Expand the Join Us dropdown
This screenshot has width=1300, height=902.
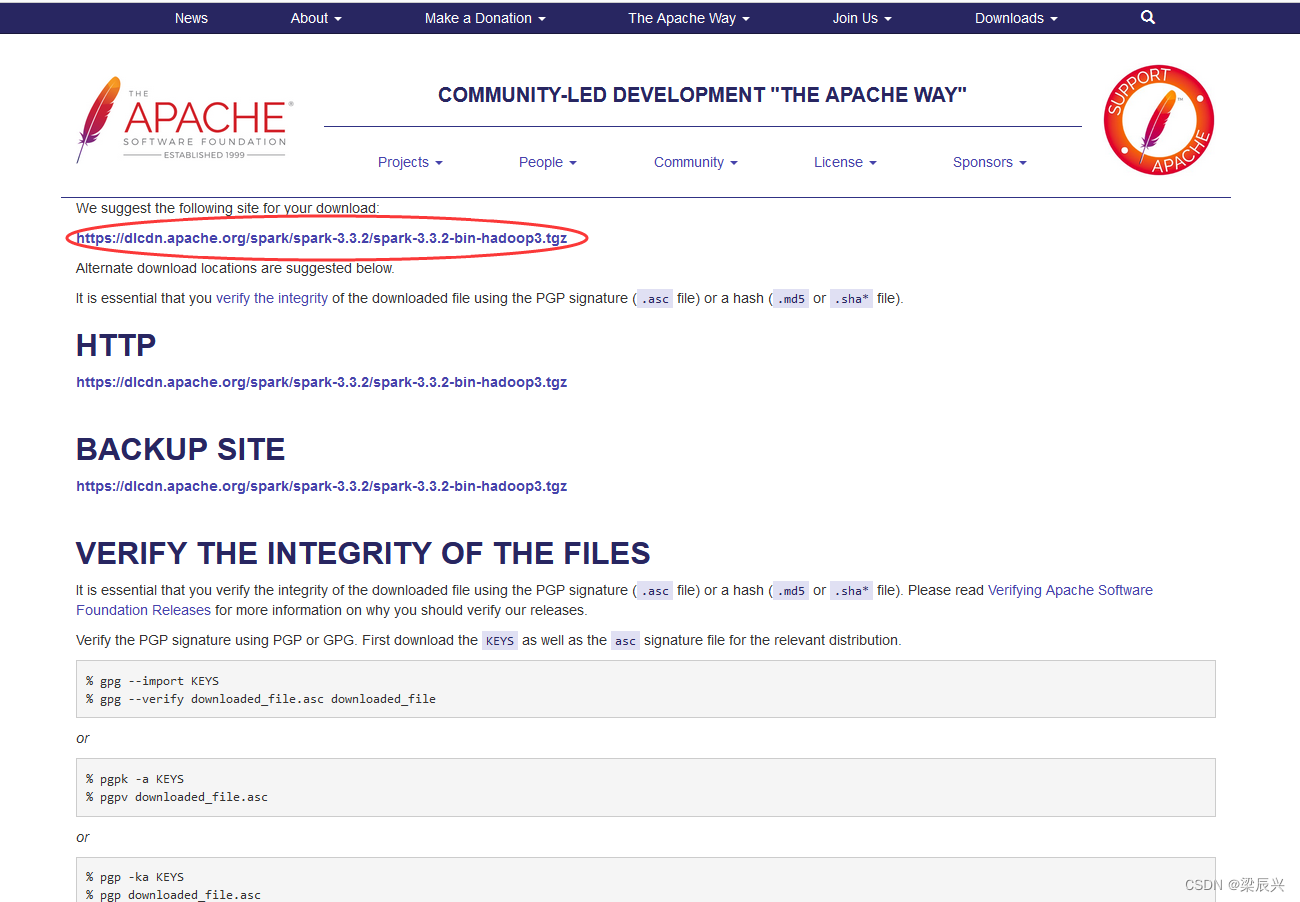tap(862, 18)
